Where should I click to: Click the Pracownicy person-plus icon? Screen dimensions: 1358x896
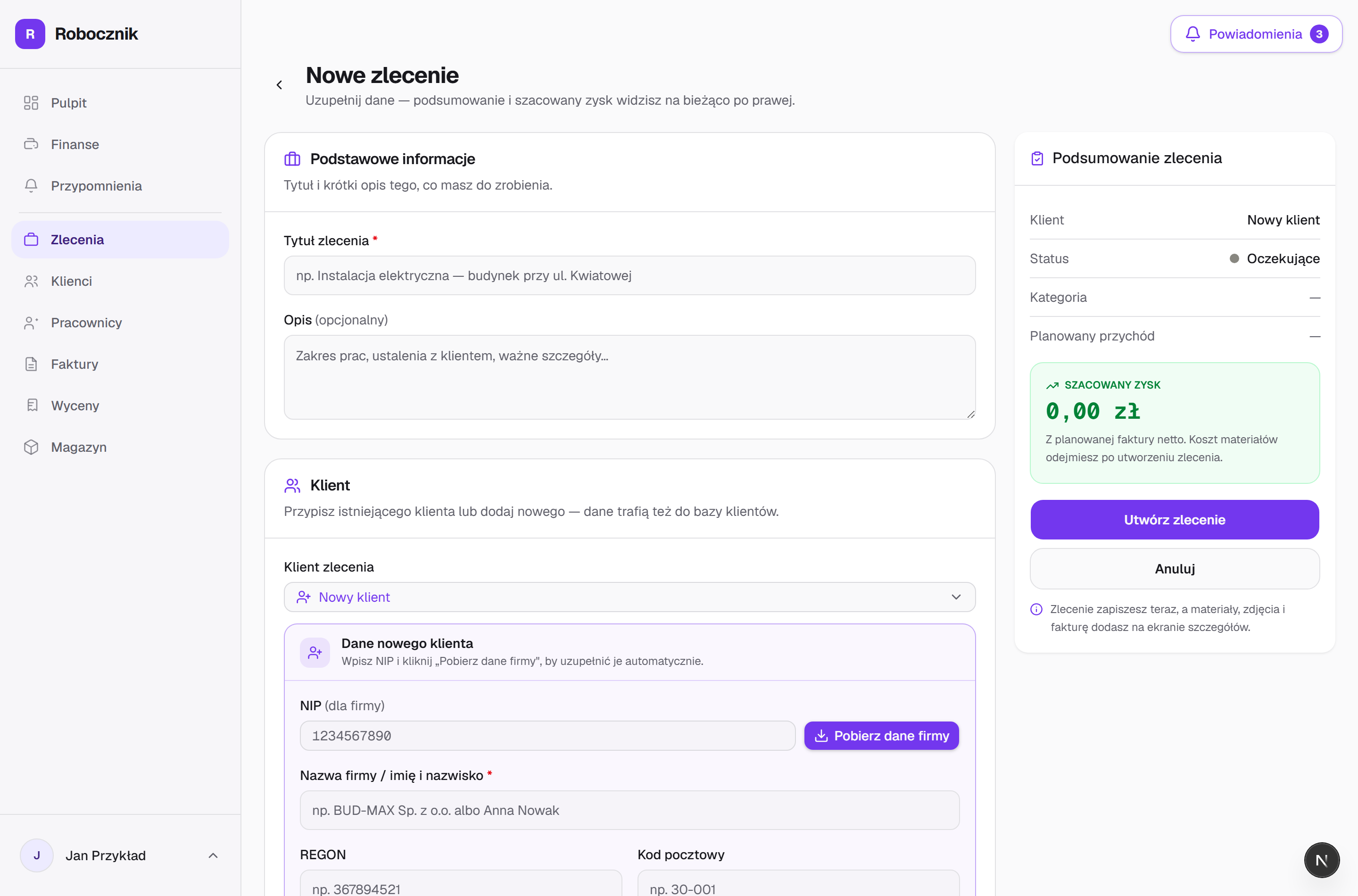[x=31, y=323]
